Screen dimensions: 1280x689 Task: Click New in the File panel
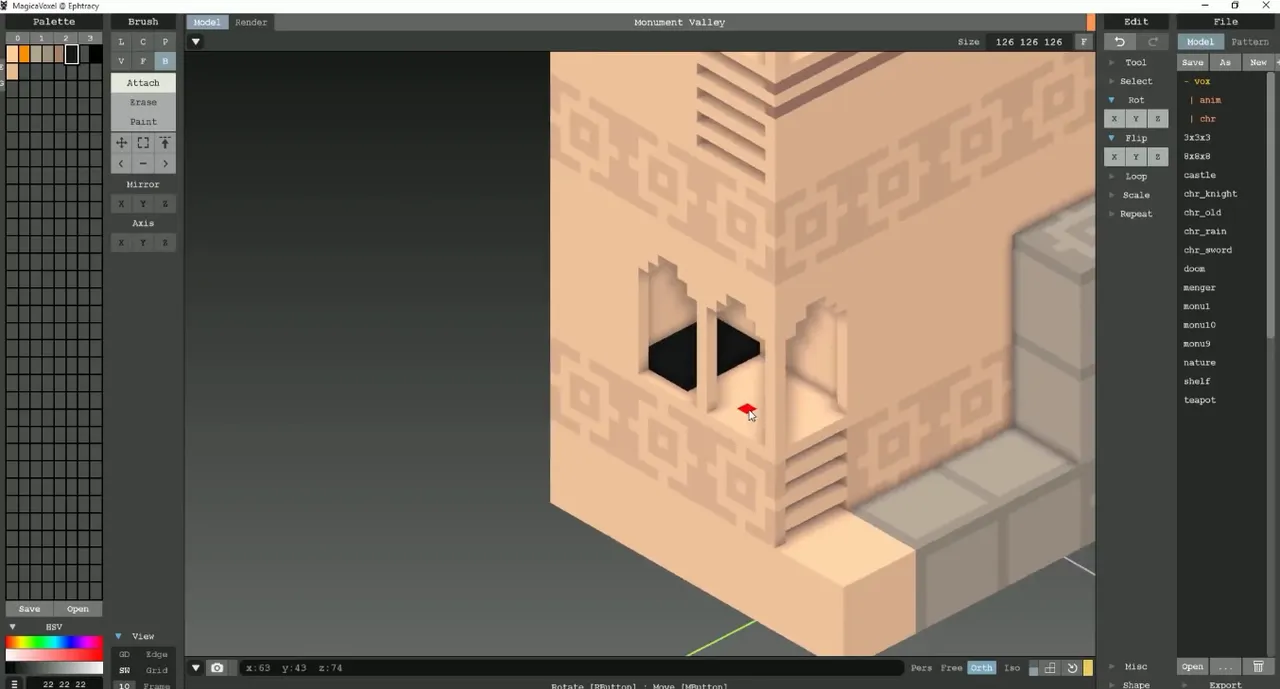1258,62
